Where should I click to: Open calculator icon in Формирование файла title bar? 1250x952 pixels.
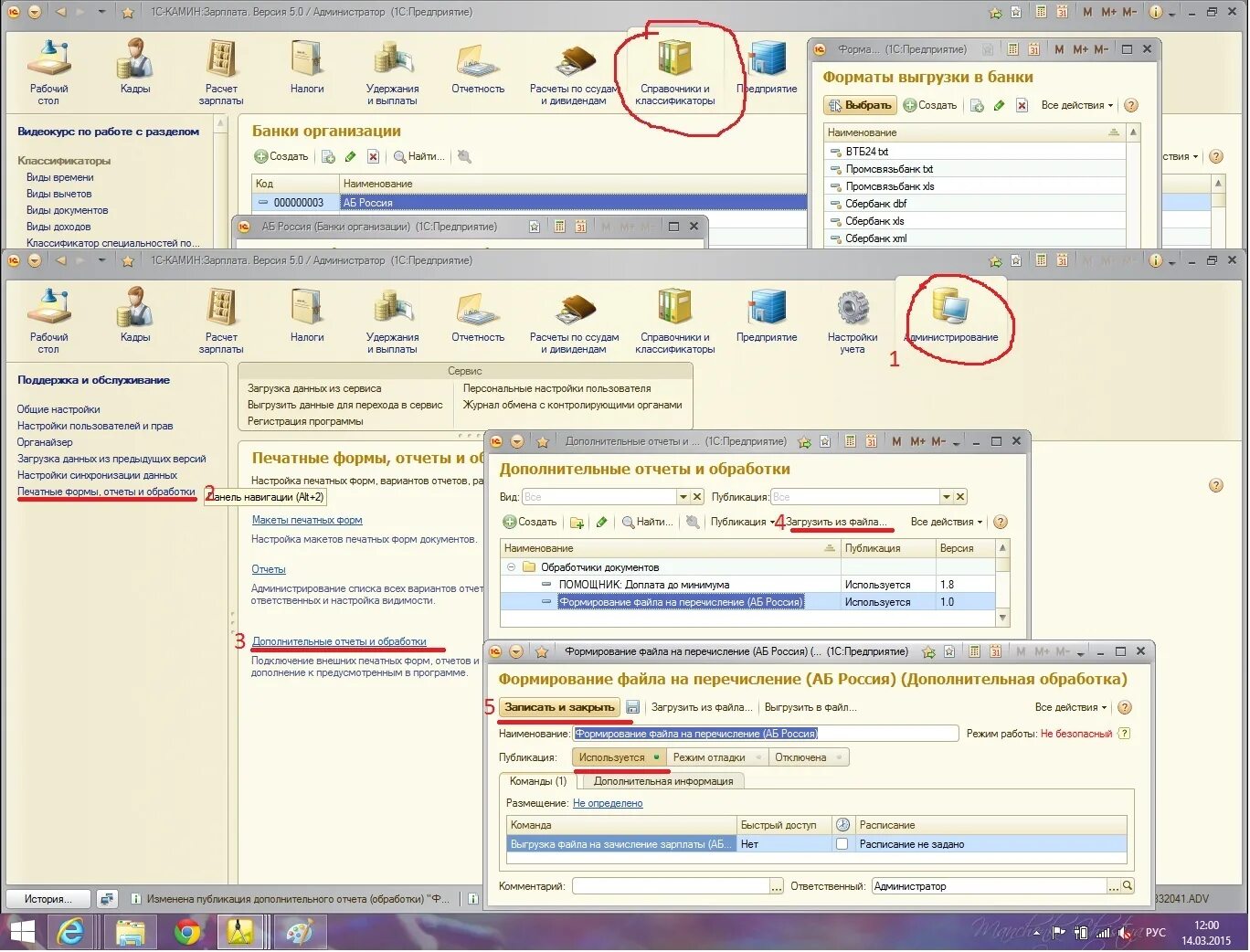[974, 651]
